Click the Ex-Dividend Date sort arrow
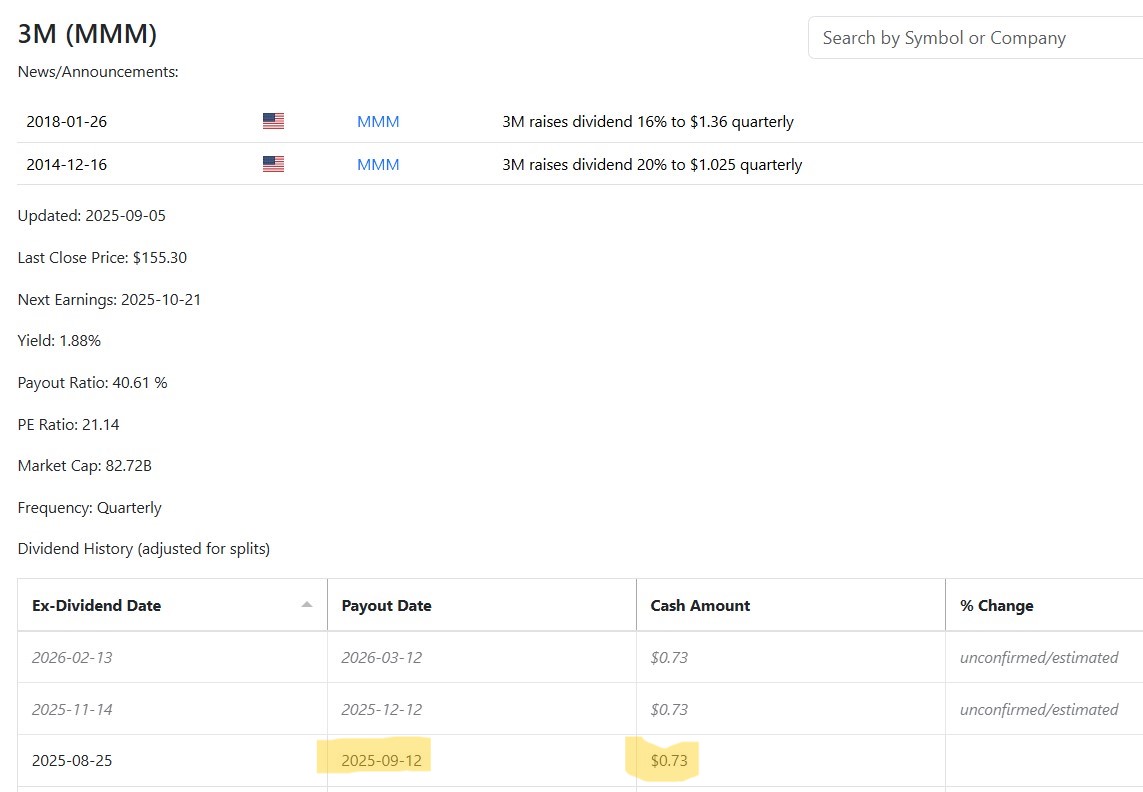The width and height of the screenshot is (1143, 792). point(307,605)
